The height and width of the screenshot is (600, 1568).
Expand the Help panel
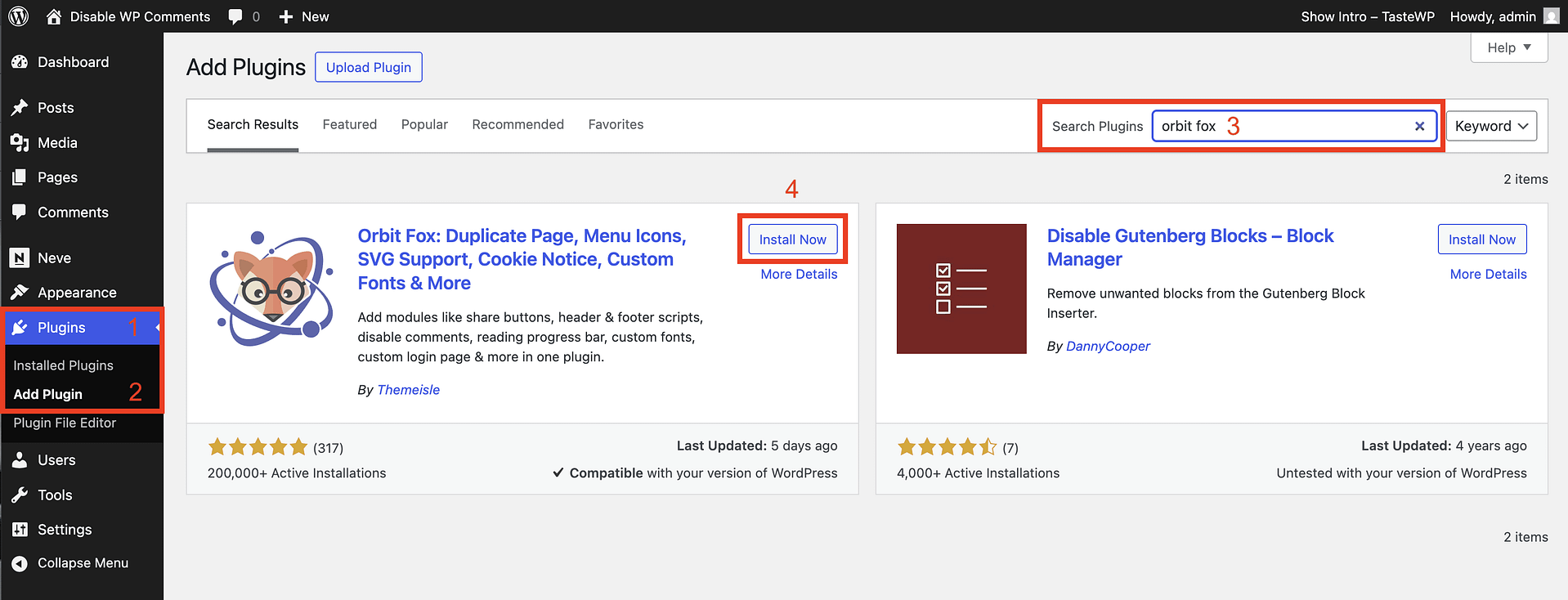click(1509, 47)
